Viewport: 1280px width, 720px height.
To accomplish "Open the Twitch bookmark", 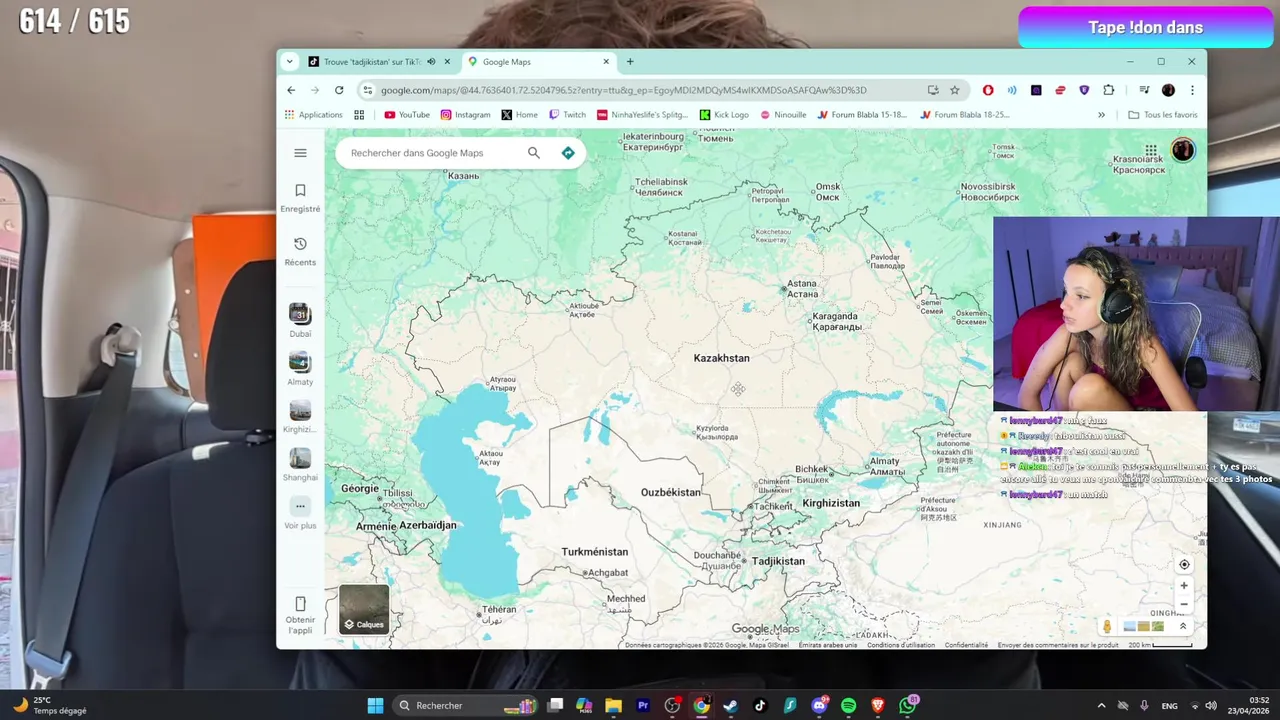I will click(x=568, y=115).
